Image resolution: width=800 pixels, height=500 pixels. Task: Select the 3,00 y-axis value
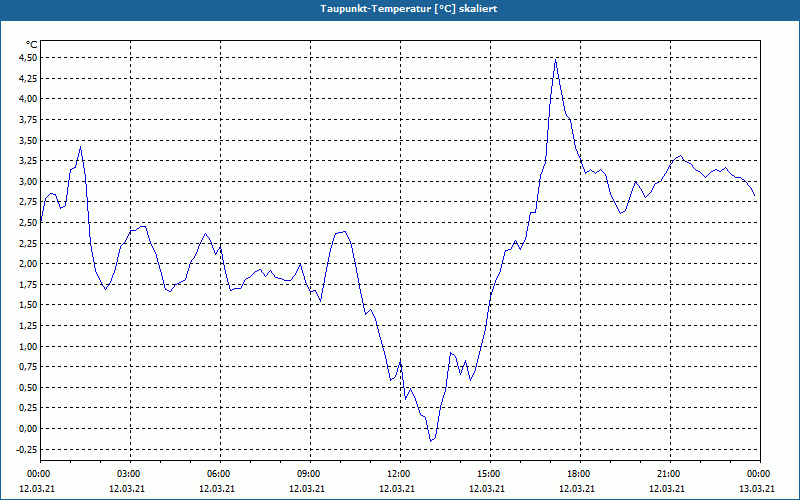pos(29,181)
